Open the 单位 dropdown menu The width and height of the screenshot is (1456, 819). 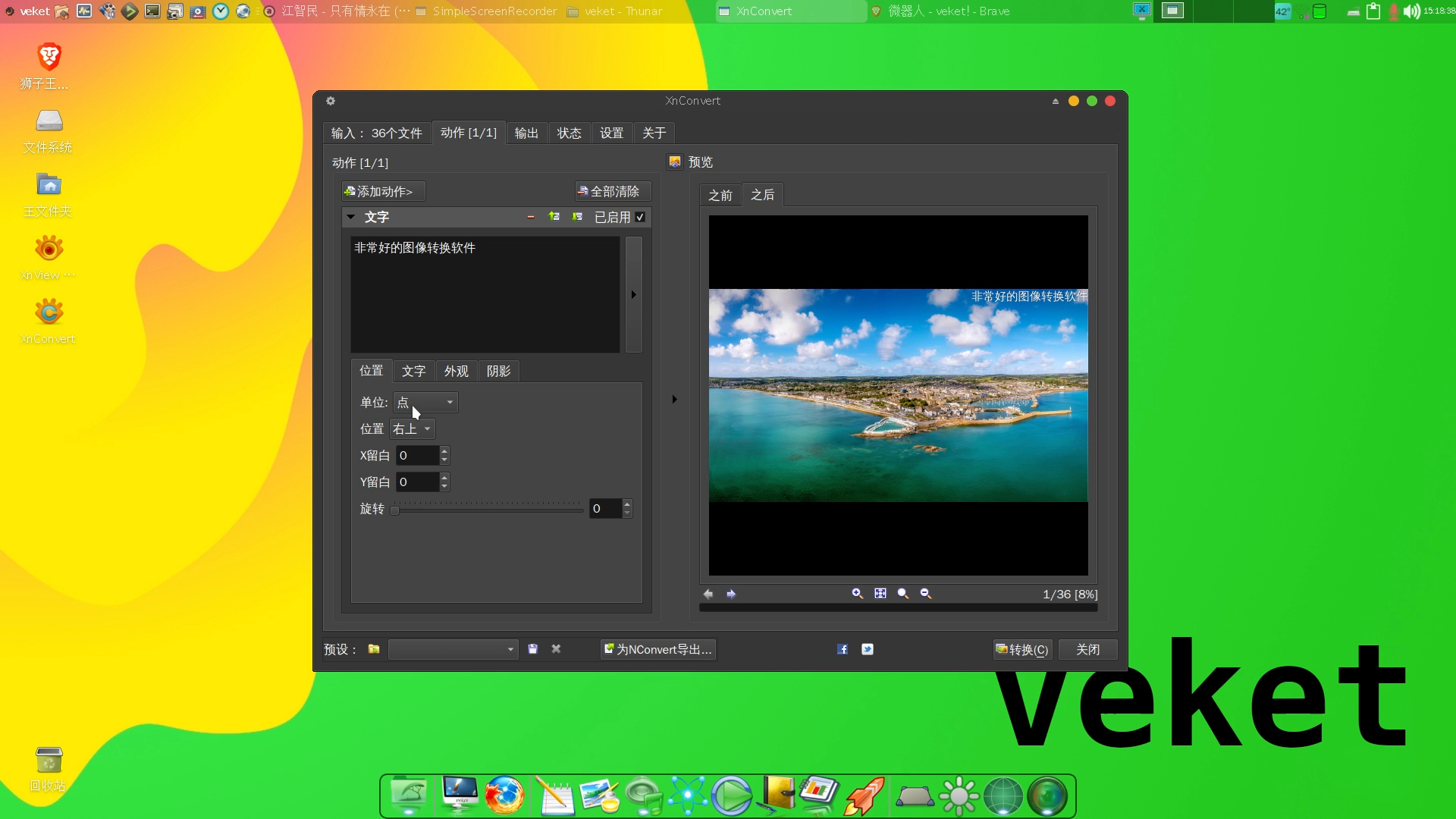coord(425,403)
